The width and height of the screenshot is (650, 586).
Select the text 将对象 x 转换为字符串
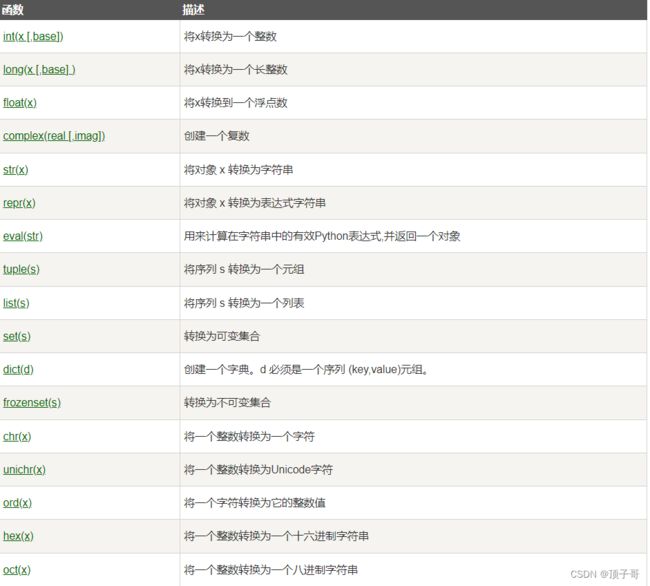pyautogui.click(x=239, y=170)
